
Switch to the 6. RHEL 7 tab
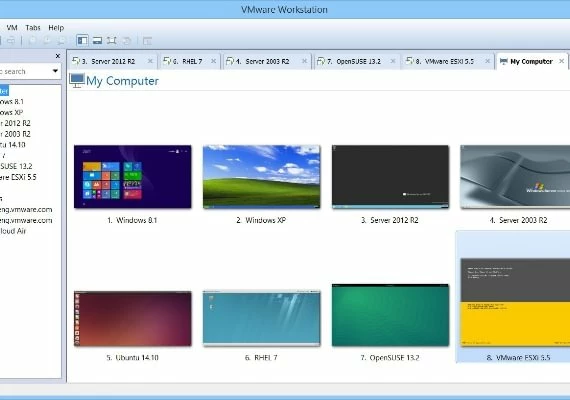(190, 61)
